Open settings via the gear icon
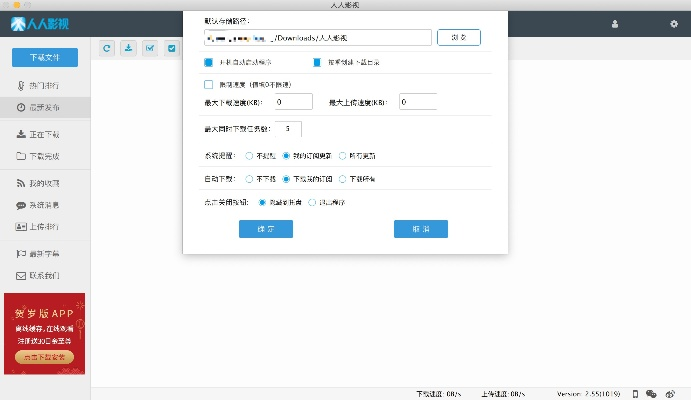 (672, 23)
